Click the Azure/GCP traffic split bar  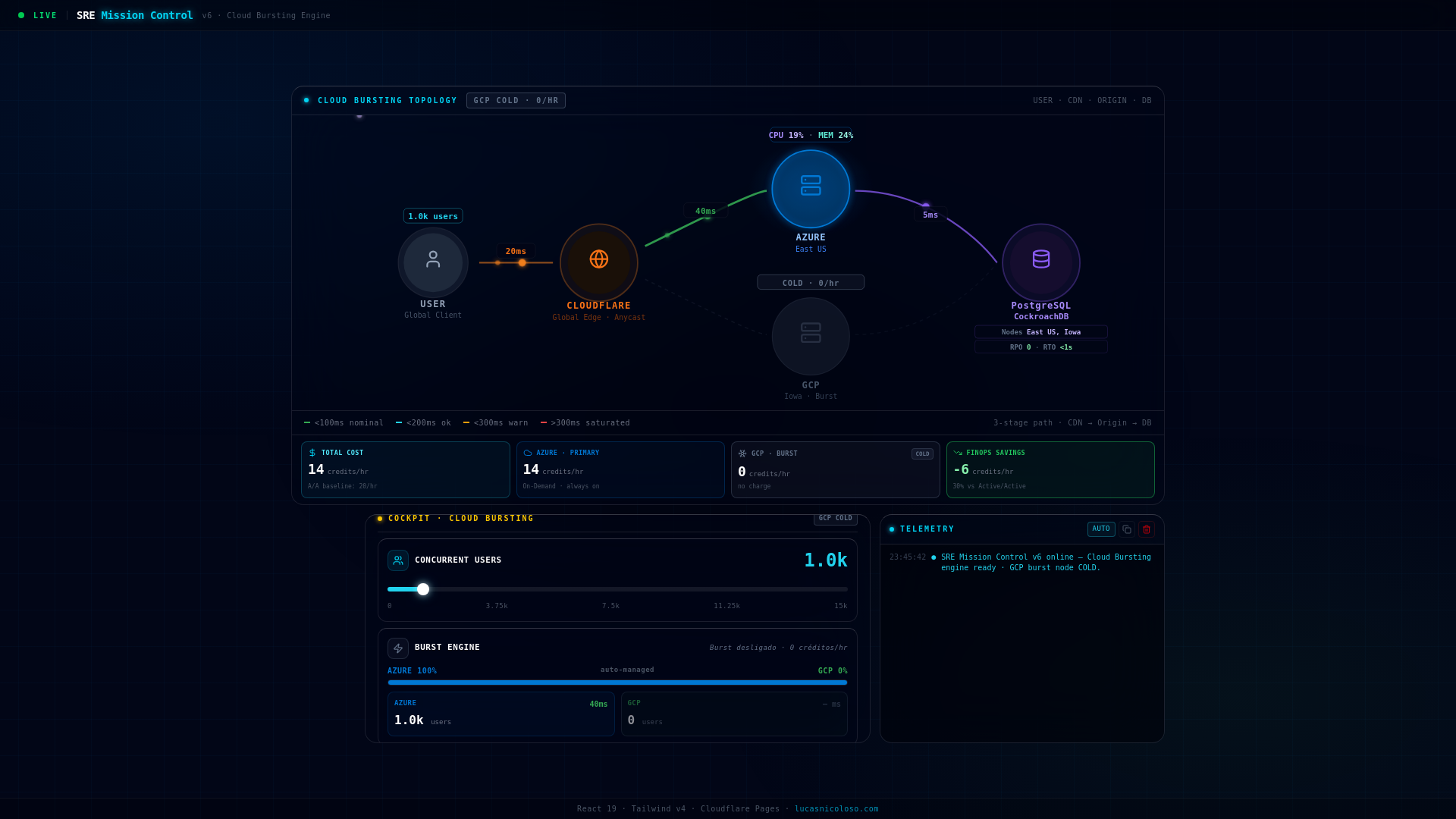[617, 682]
